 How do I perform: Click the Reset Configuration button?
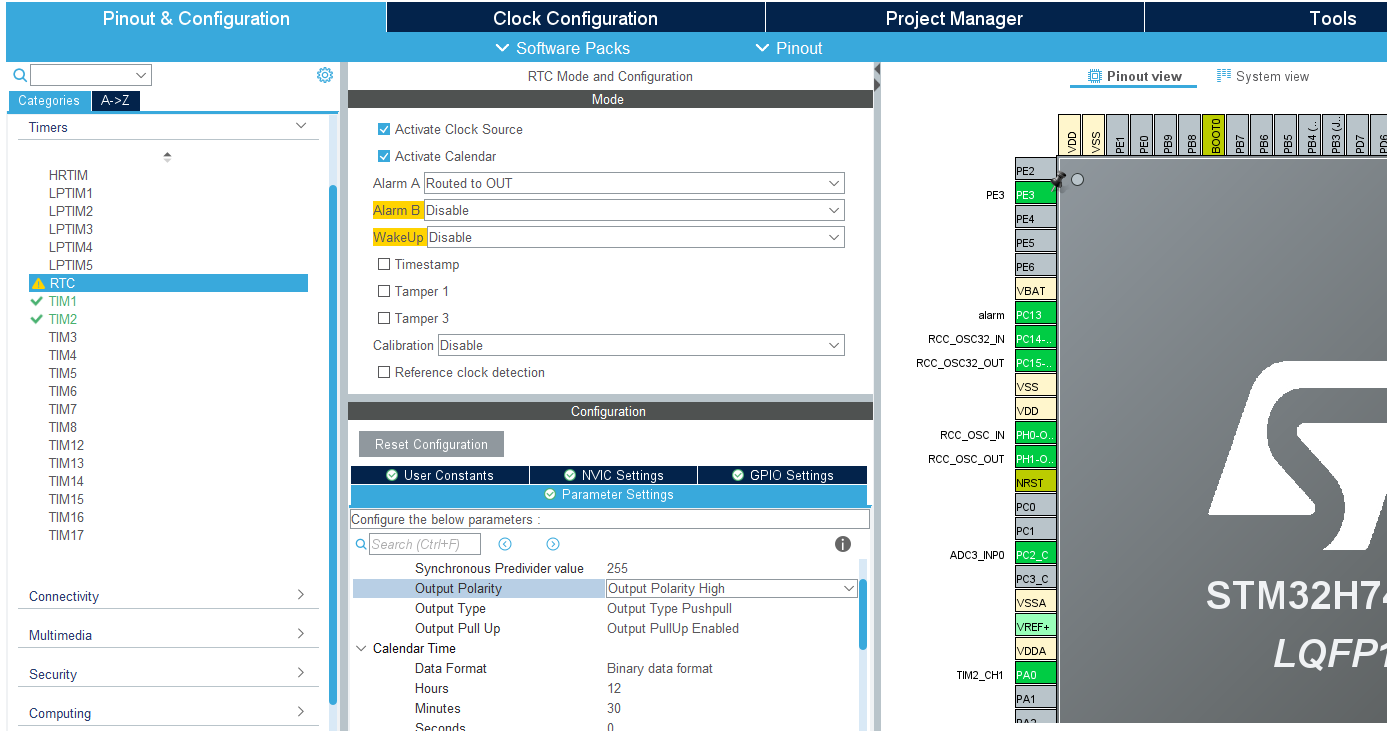click(x=431, y=444)
